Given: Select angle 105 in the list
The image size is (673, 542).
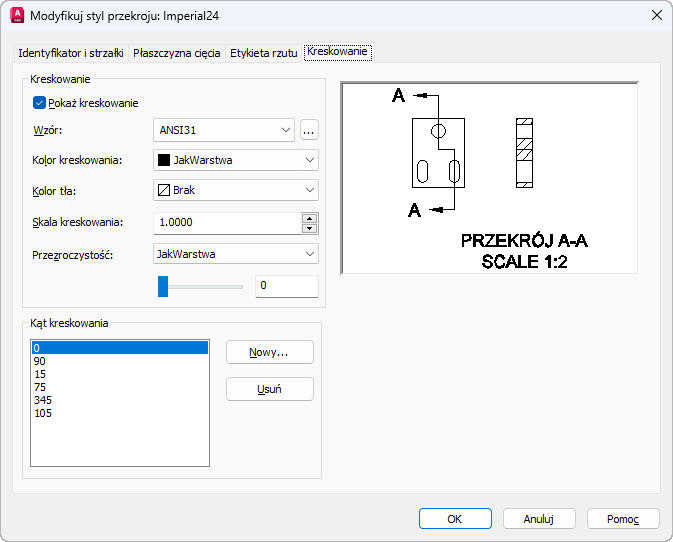Looking at the screenshot, I should pyautogui.click(x=120, y=413).
